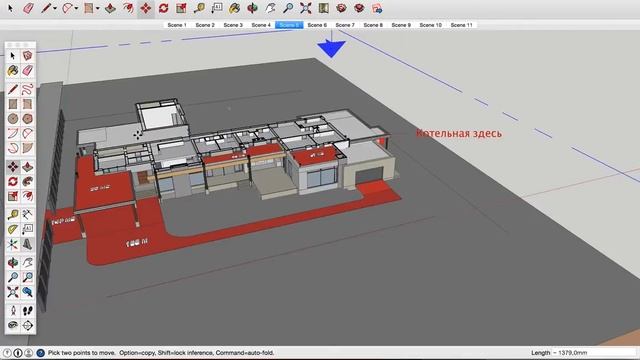The image size is (640, 360).
Task: Choose the Push/Pull tool in the top toolbar
Action: 110,8
